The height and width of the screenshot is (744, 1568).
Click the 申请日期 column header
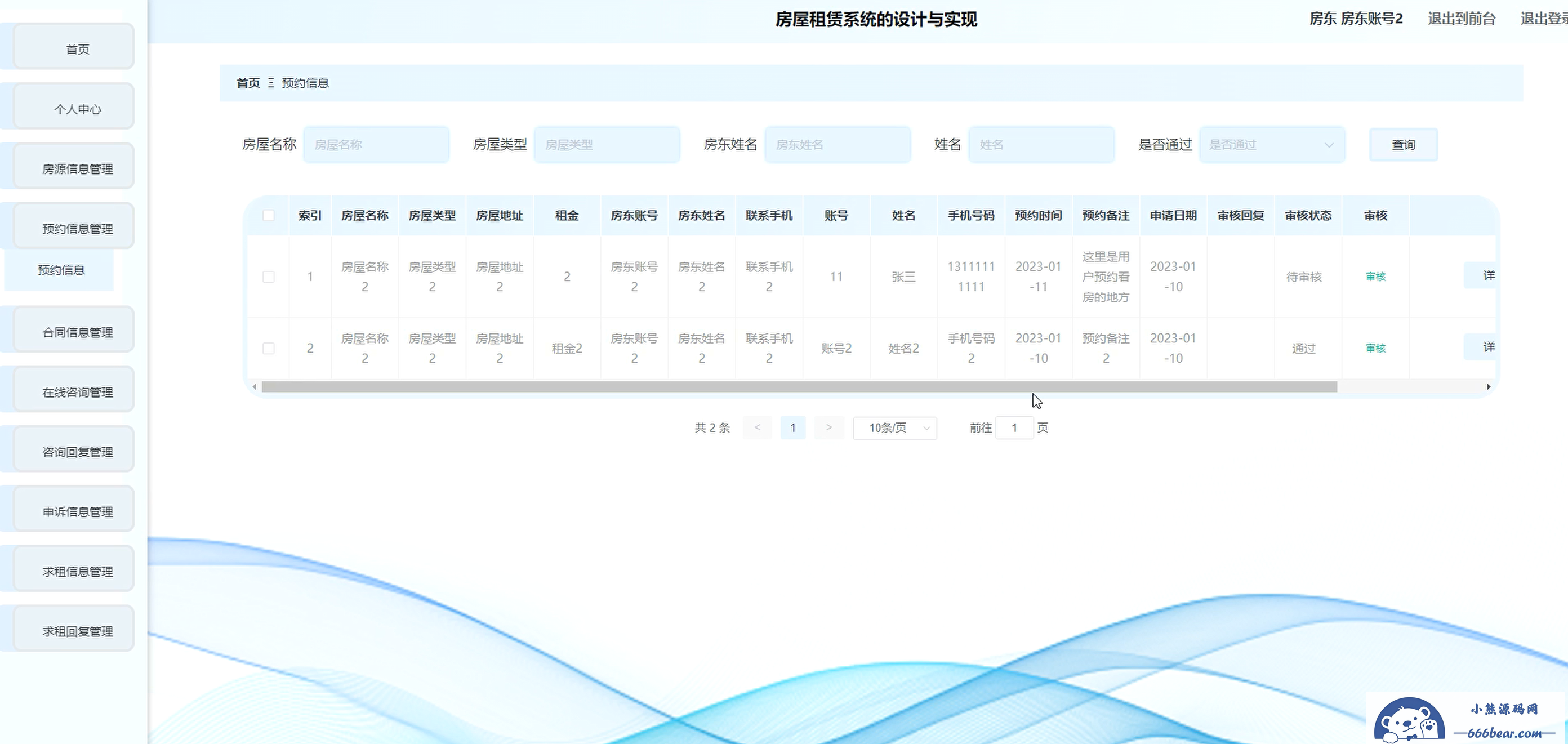click(1173, 216)
